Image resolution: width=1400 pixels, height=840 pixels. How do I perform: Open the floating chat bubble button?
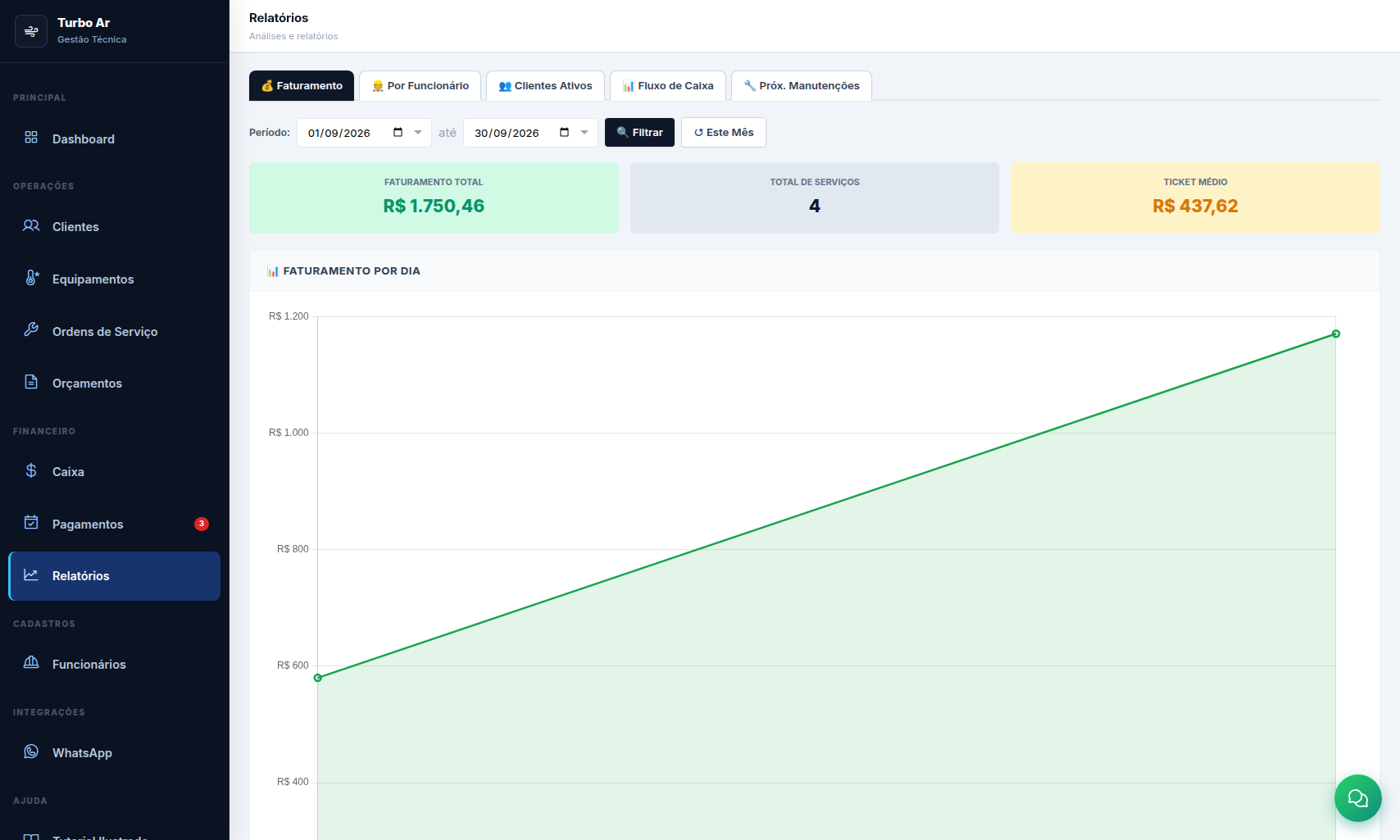click(1358, 798)
